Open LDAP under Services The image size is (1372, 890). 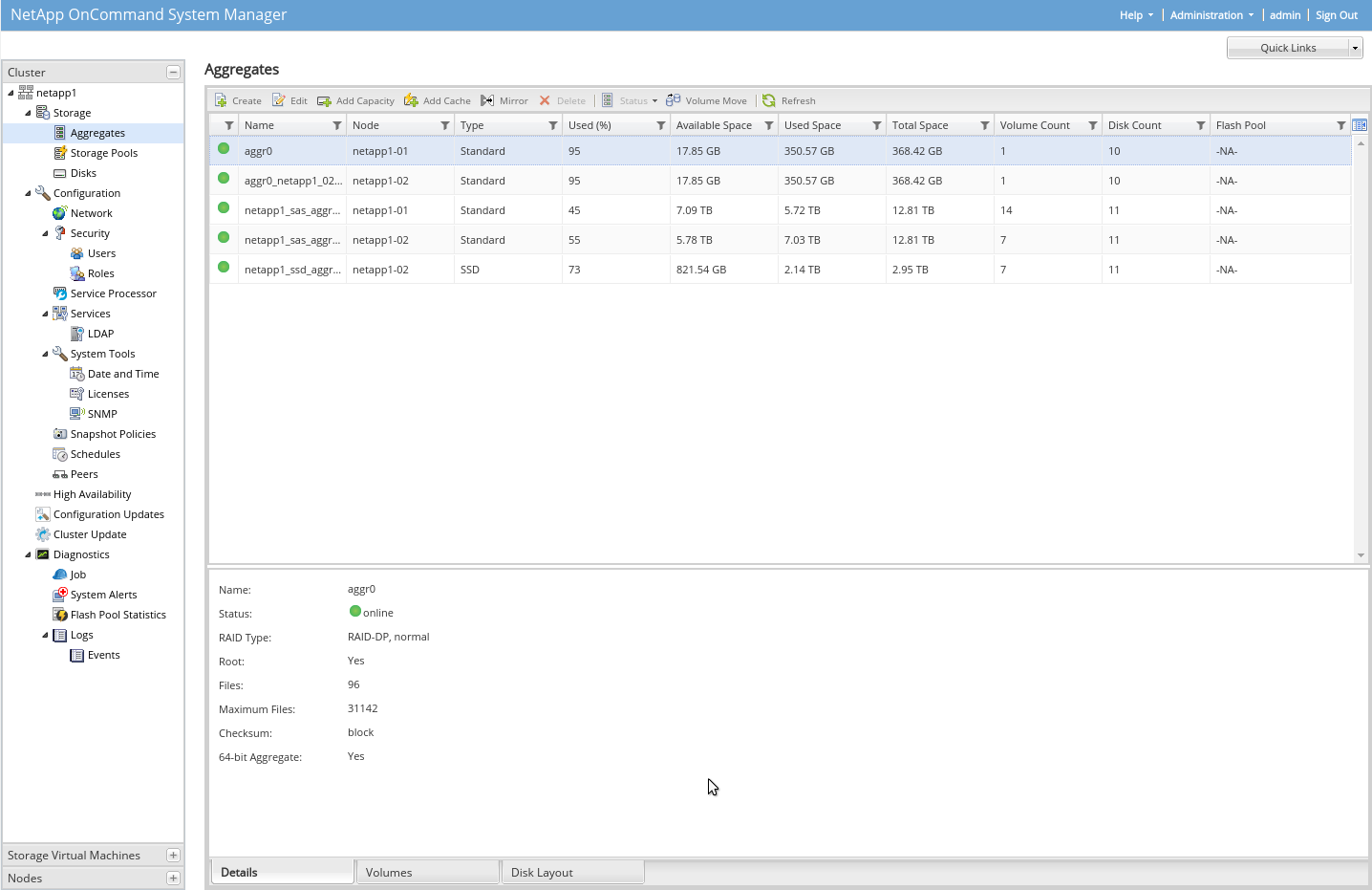(x=100, y=334)
